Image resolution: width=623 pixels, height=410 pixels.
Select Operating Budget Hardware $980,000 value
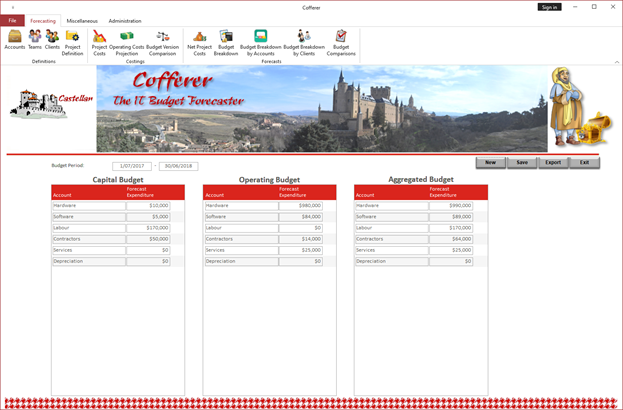pos(301,206)
